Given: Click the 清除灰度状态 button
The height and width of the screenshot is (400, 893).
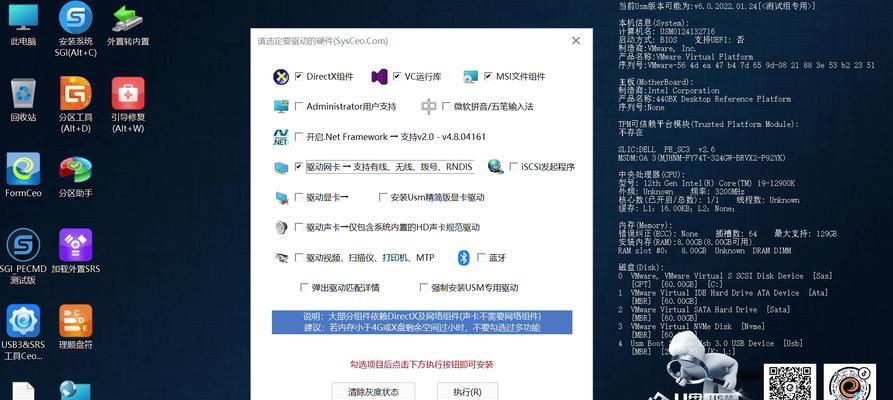Looking at the screenshot, I should pyautogui.click(x=374, y=392).
